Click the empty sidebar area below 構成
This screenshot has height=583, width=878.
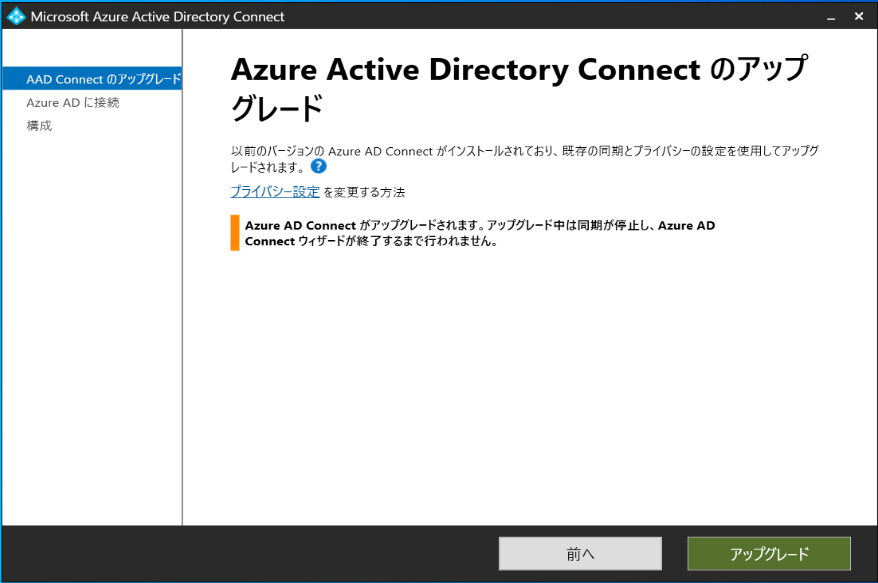90,330
